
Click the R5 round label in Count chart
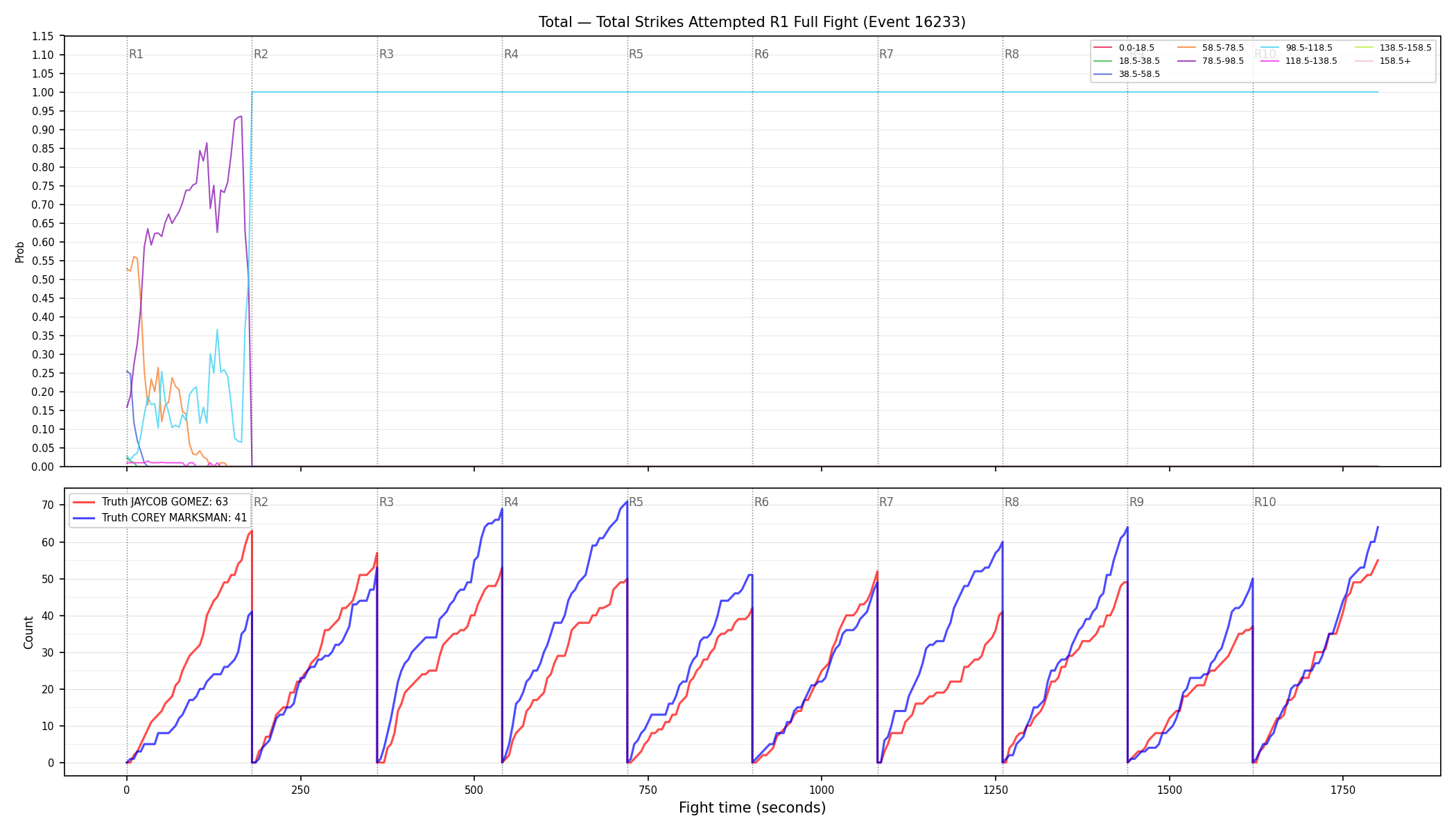tap(636, 502)
